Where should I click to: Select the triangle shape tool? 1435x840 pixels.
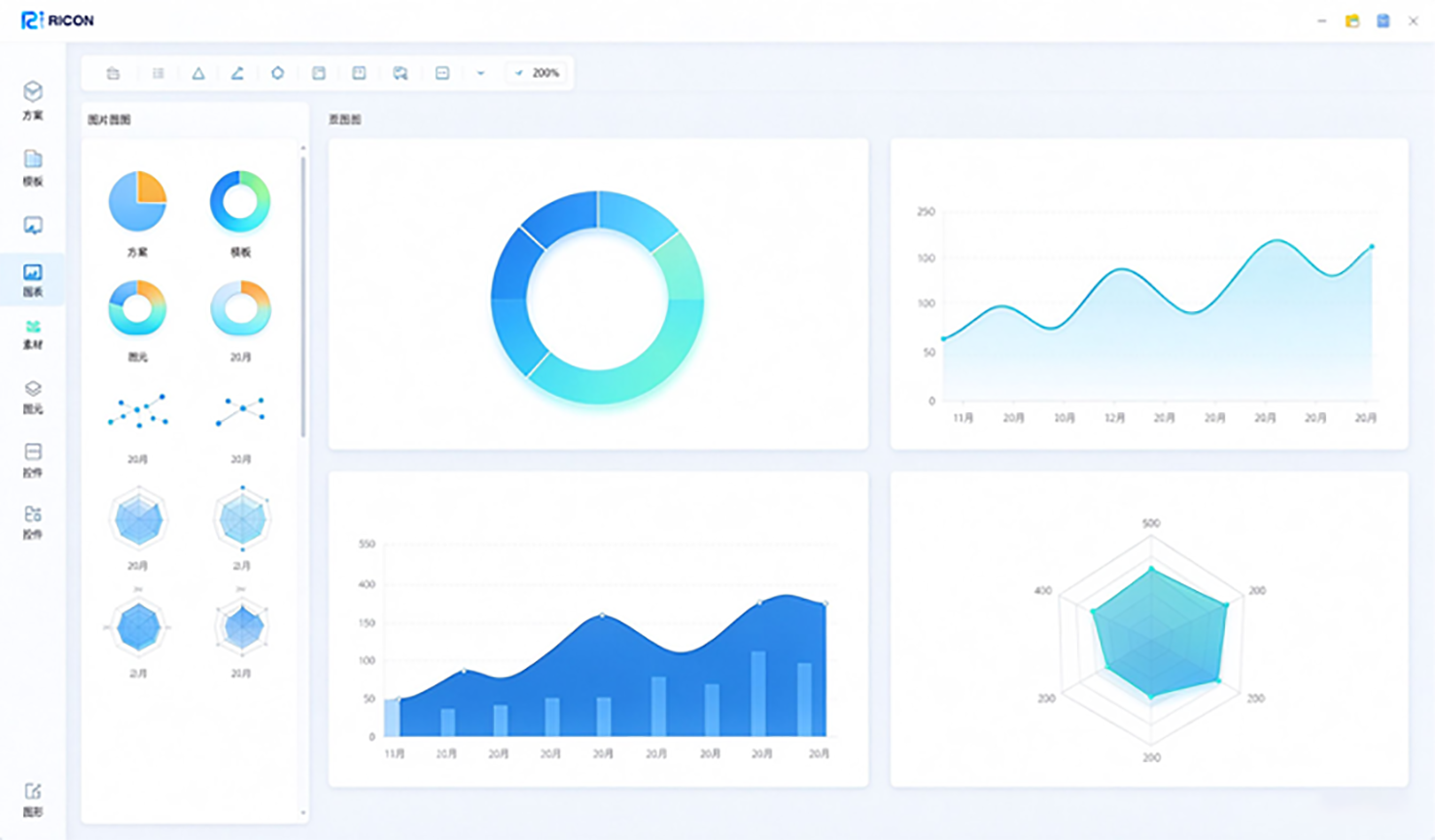tap(198, 73)
